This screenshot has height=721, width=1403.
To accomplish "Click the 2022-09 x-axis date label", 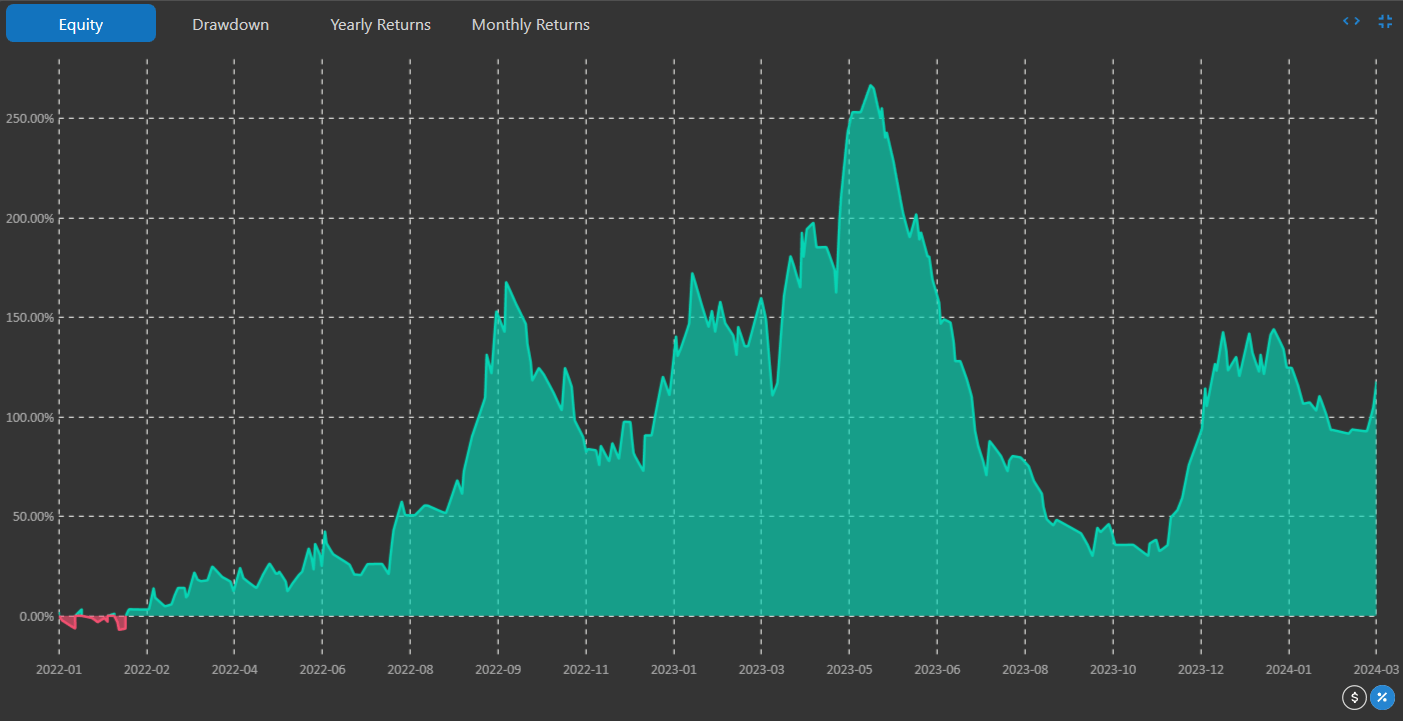I will (x=497, y=669).
